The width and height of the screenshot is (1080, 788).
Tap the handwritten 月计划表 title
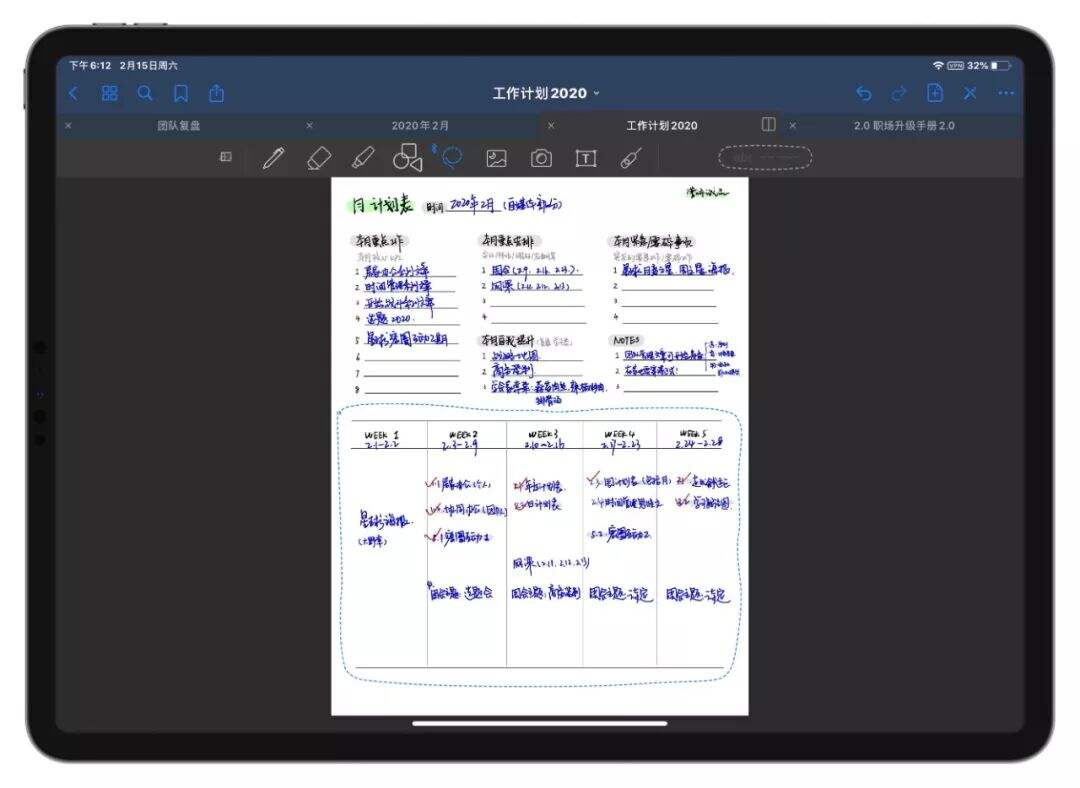click(382, 205)
